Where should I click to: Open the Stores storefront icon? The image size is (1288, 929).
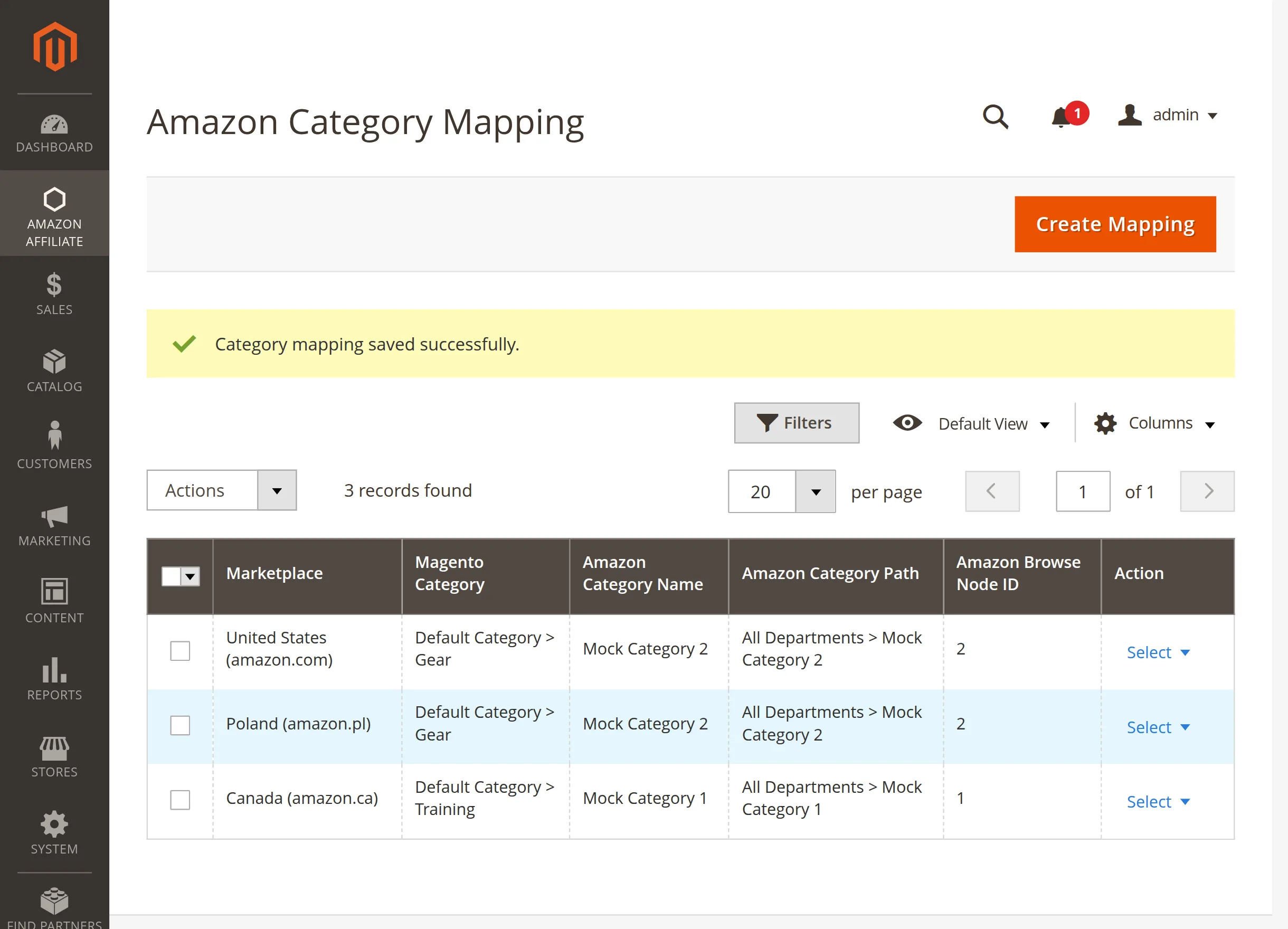tap(54, 748)
